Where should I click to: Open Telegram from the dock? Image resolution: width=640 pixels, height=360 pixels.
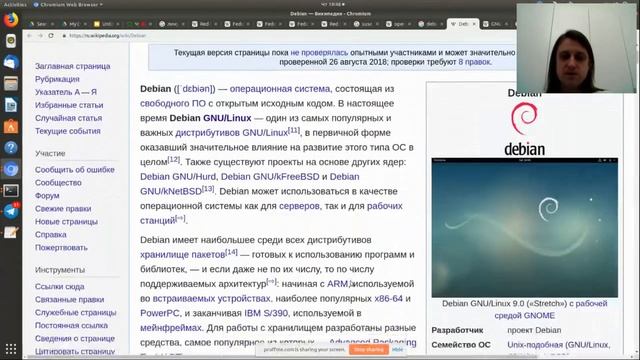point(11,211)
